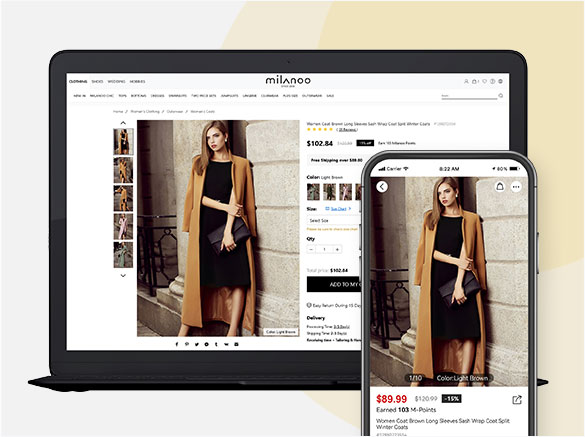
Task: Click the help question-mark icon in header
Action: click(x=492, y=81)
